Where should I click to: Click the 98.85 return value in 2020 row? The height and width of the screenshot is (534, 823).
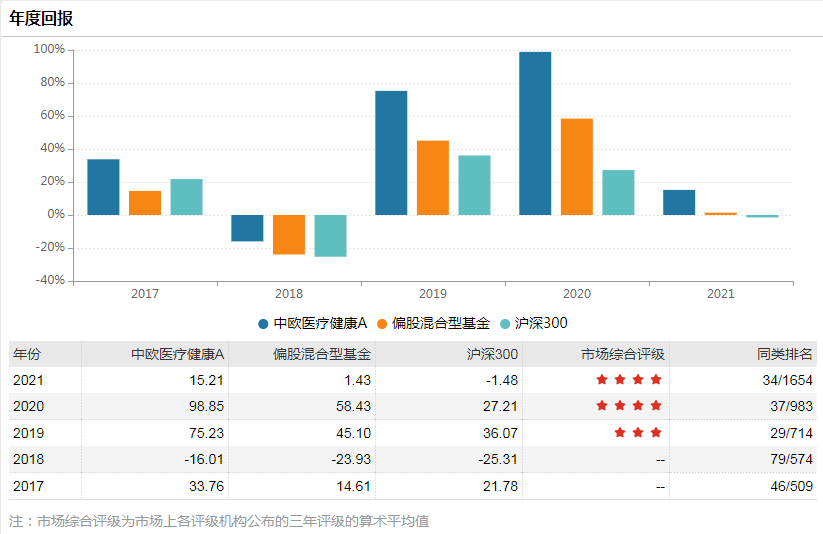(205, 406)
